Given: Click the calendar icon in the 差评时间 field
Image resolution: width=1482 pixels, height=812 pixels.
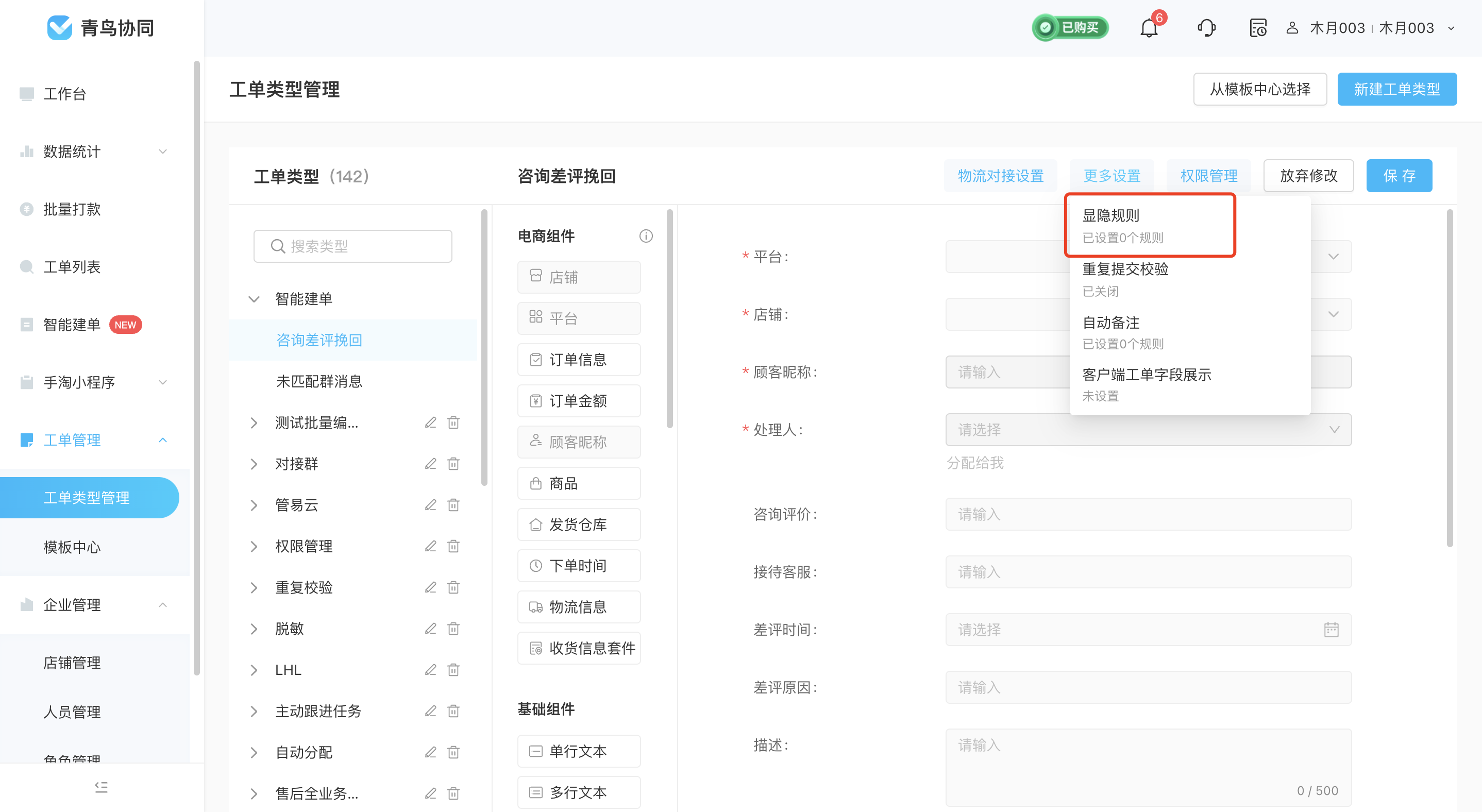Looking at the screenshot, I should (x=1331, y=630).
